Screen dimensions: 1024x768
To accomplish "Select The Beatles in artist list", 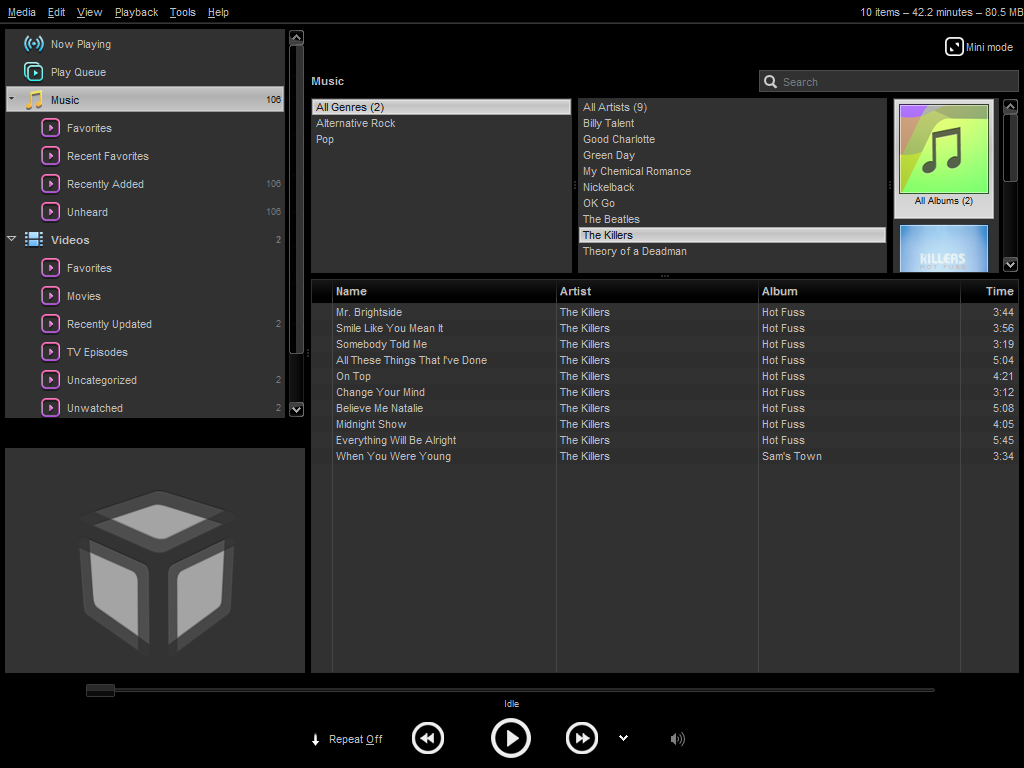I will point(732,219).
